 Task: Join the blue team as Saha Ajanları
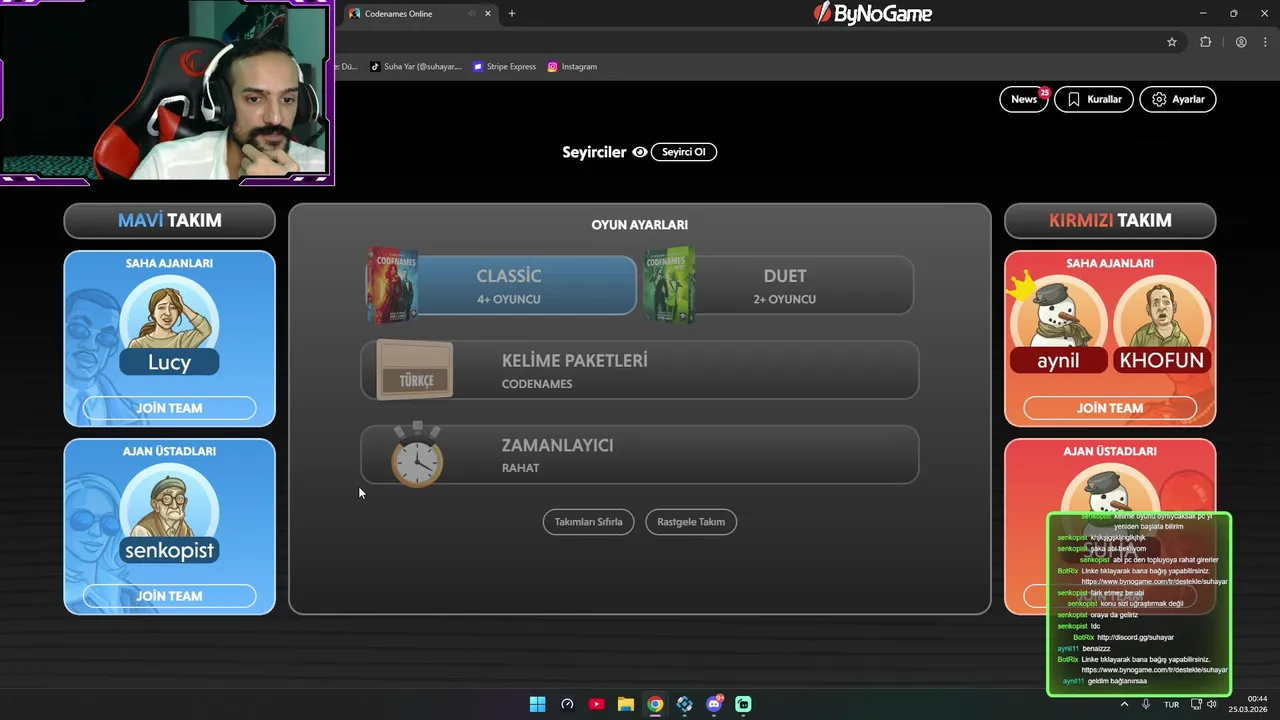point(169,408)
